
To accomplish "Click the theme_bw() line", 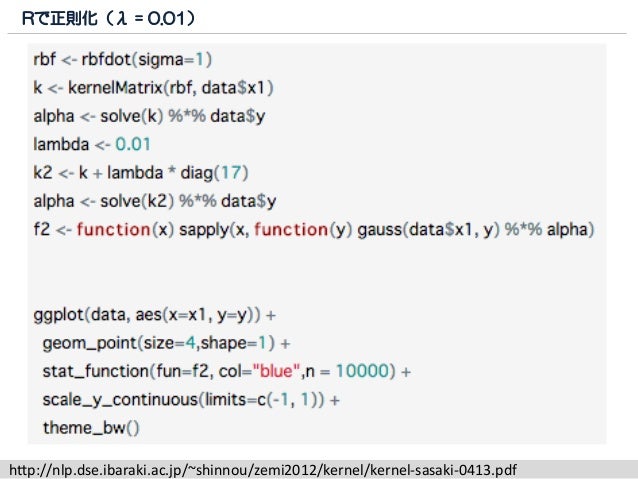I will [x=91, y=428].
